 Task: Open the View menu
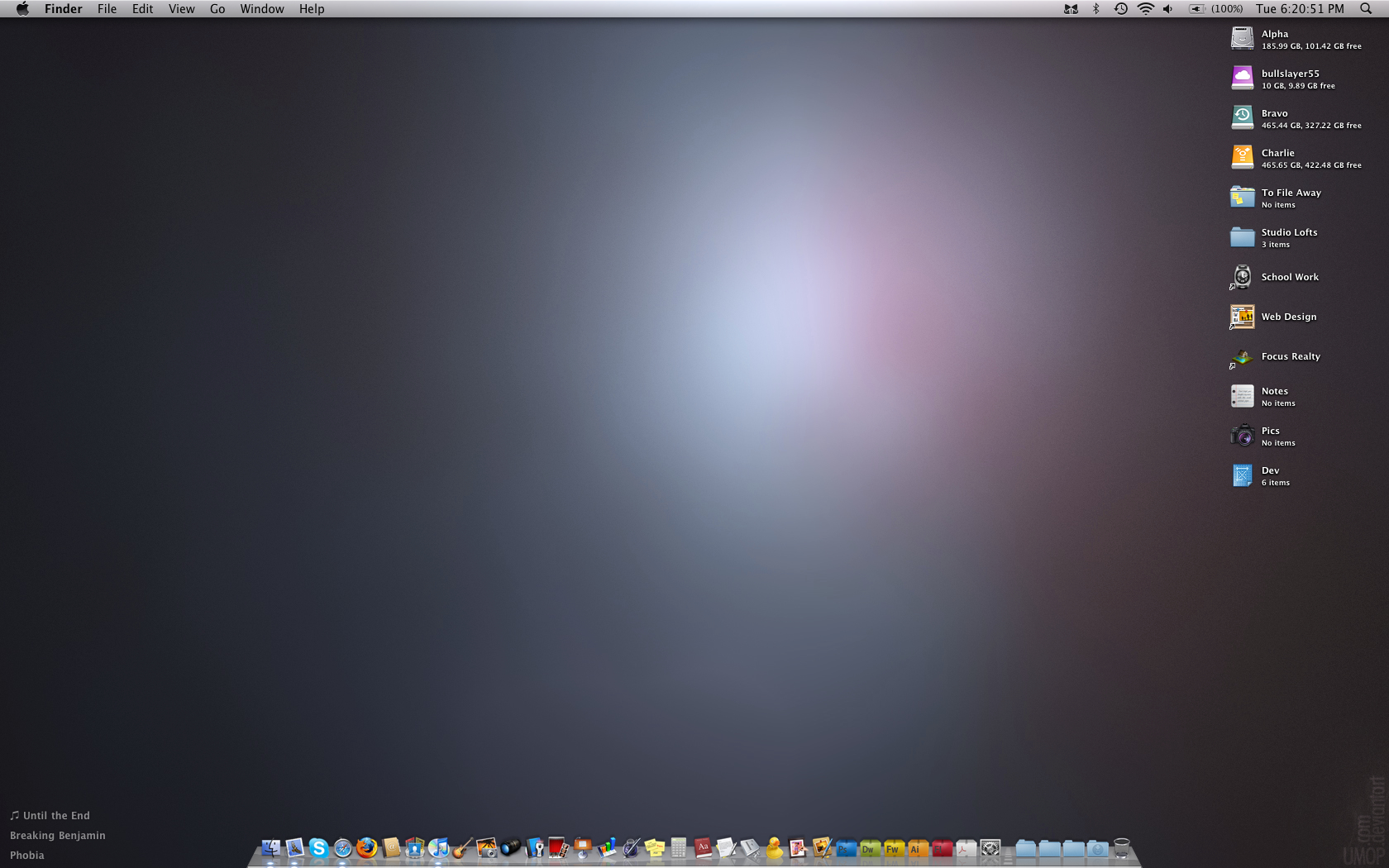181,9
